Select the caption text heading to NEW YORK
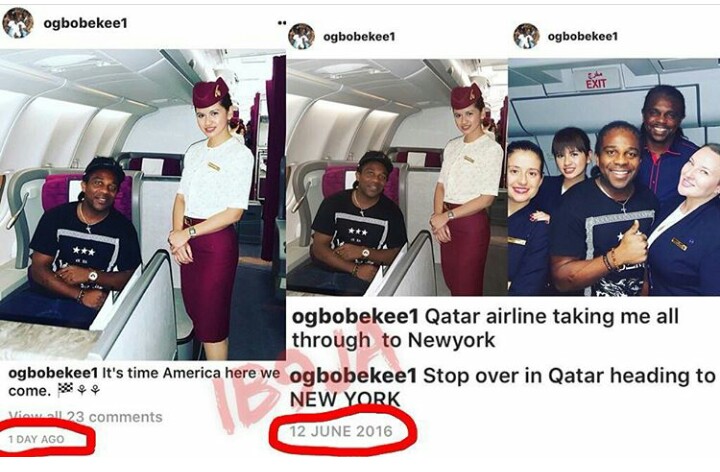 pyautogui.click(x=502, y=388)
